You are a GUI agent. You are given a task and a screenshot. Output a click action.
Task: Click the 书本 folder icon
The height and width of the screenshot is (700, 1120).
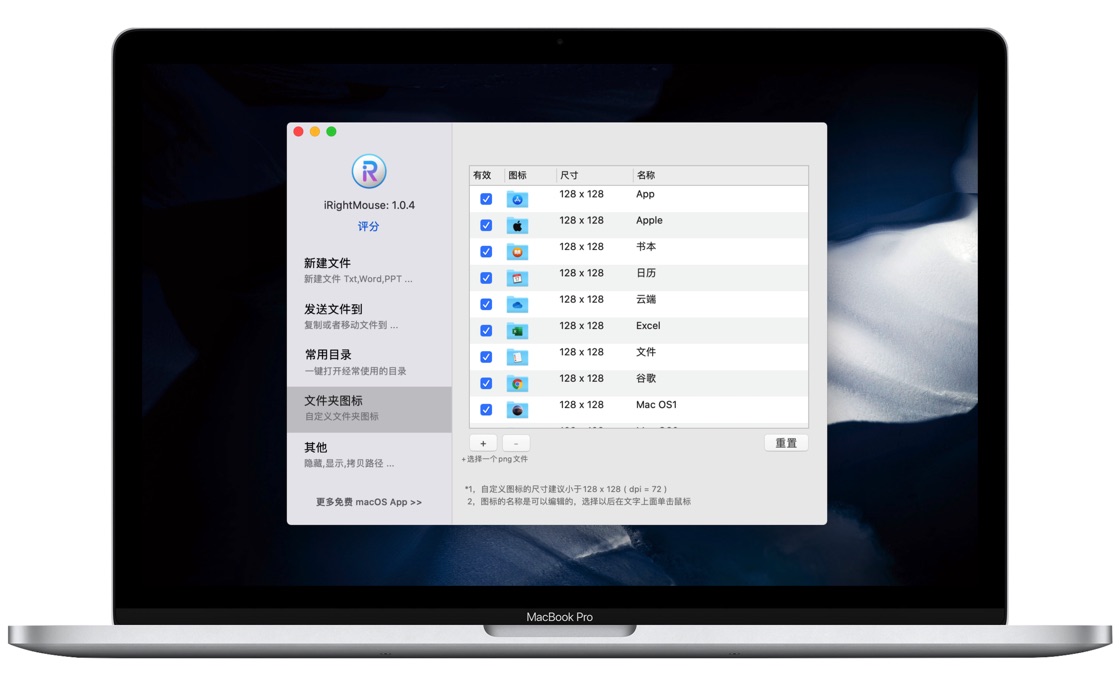(x=517, y=252)
